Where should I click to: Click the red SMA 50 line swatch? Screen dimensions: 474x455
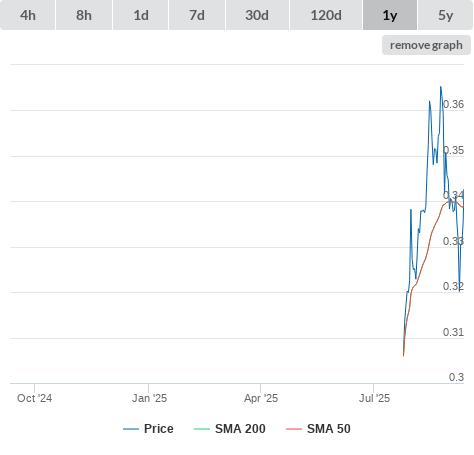click(294, 429)
